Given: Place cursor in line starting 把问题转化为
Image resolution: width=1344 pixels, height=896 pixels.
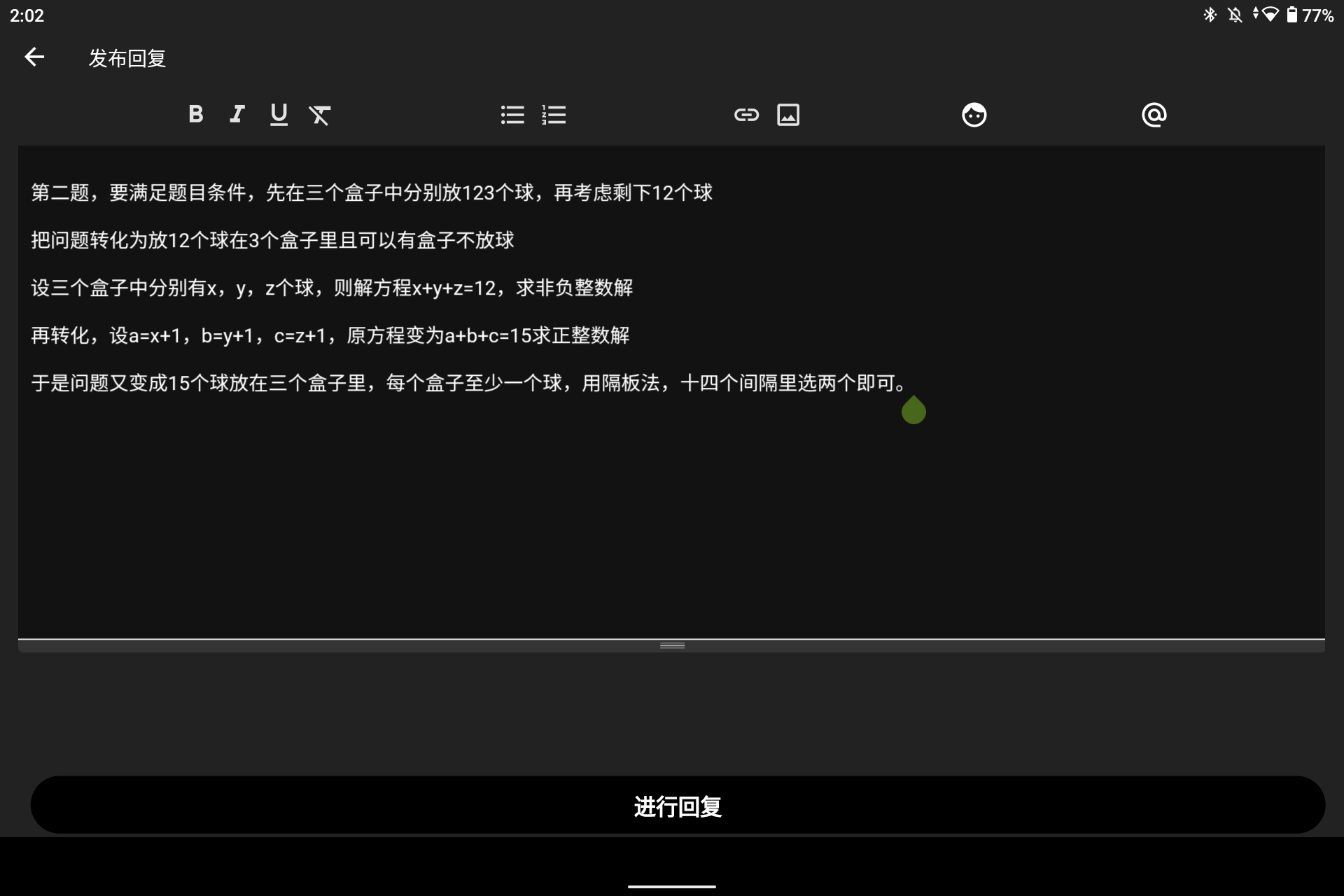Looking at the screenshot, I should (x=272, y=240).
